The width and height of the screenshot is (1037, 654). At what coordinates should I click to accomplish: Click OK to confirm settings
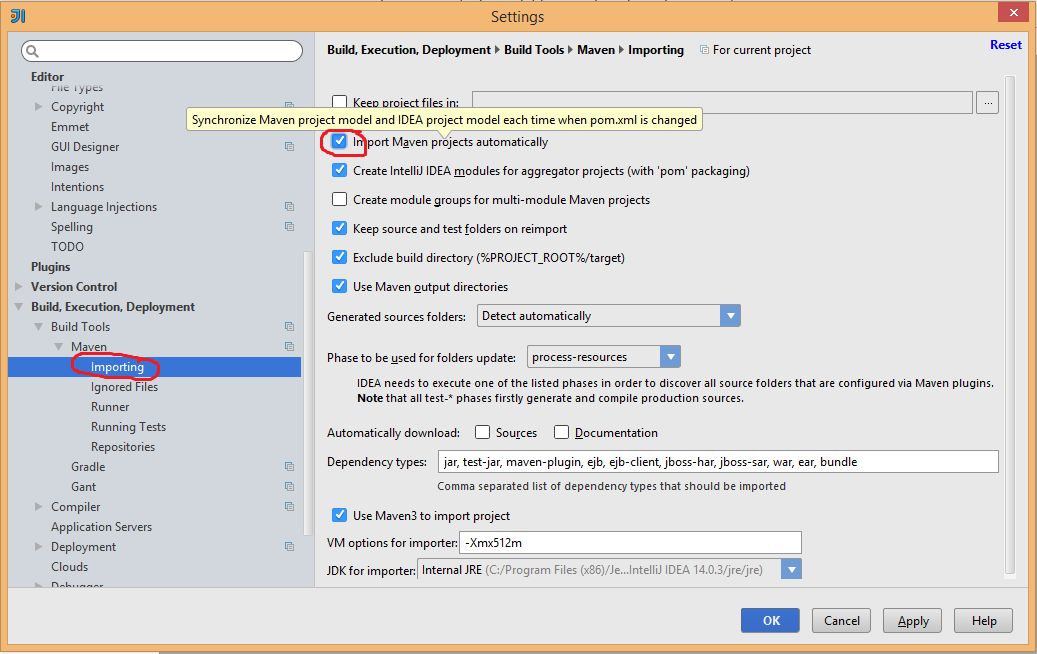770,620
